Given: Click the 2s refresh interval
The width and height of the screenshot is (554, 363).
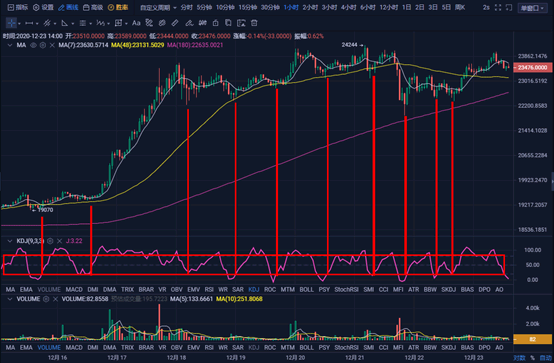Looking at the screenshot, I should [486, 7].
